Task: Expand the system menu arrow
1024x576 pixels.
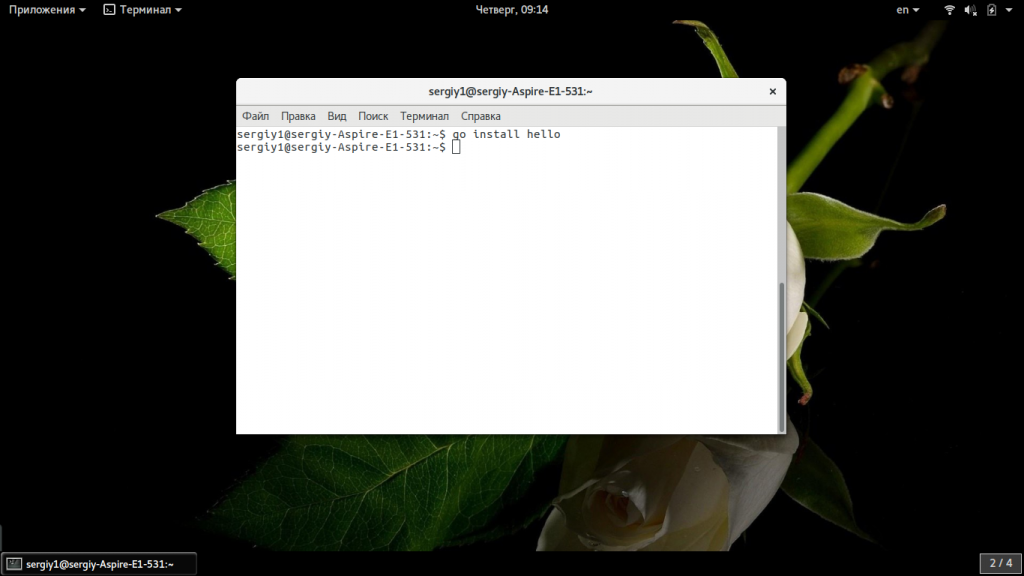Action: pos(1008,10)
